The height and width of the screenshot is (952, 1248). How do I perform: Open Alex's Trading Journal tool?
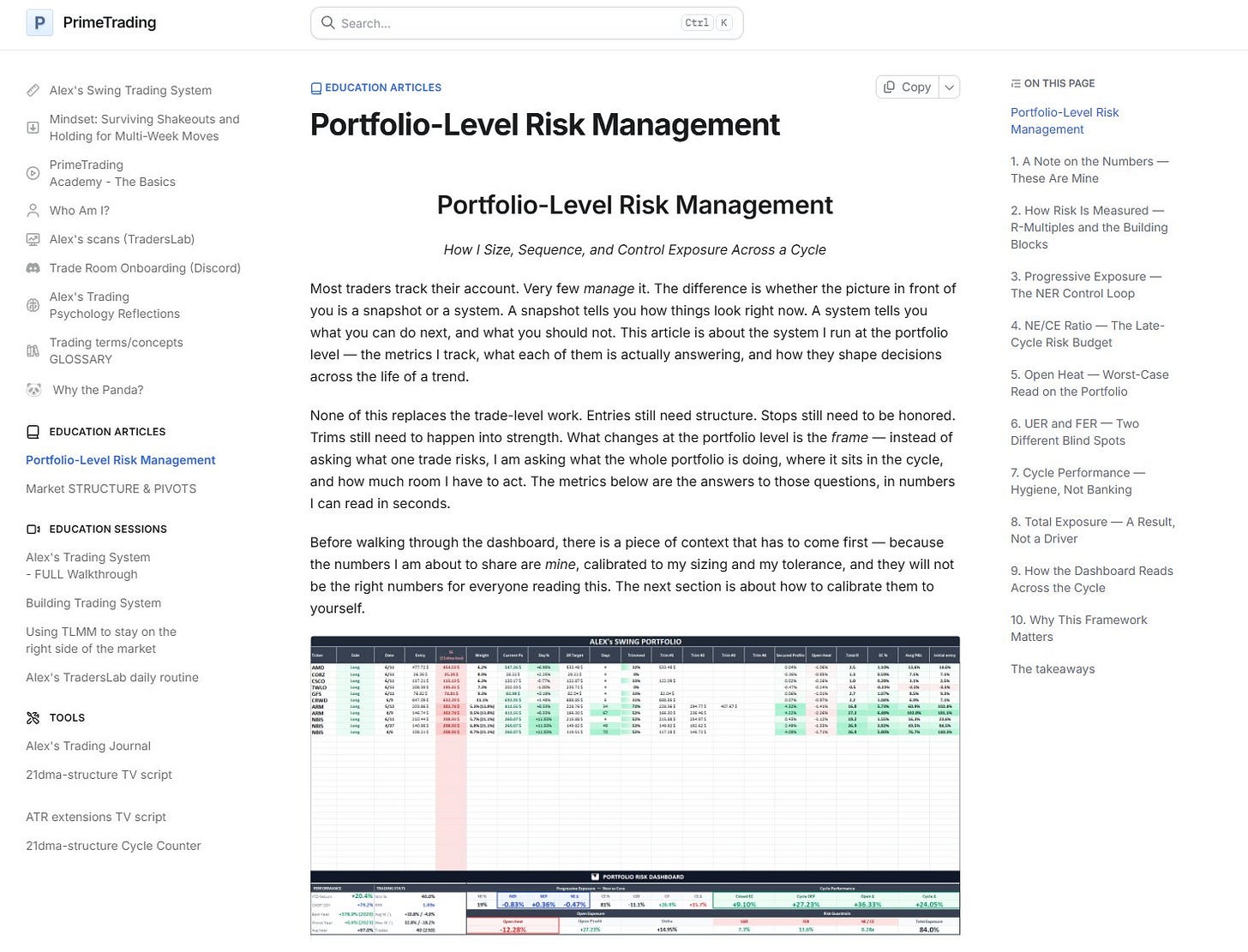point(88,746)
